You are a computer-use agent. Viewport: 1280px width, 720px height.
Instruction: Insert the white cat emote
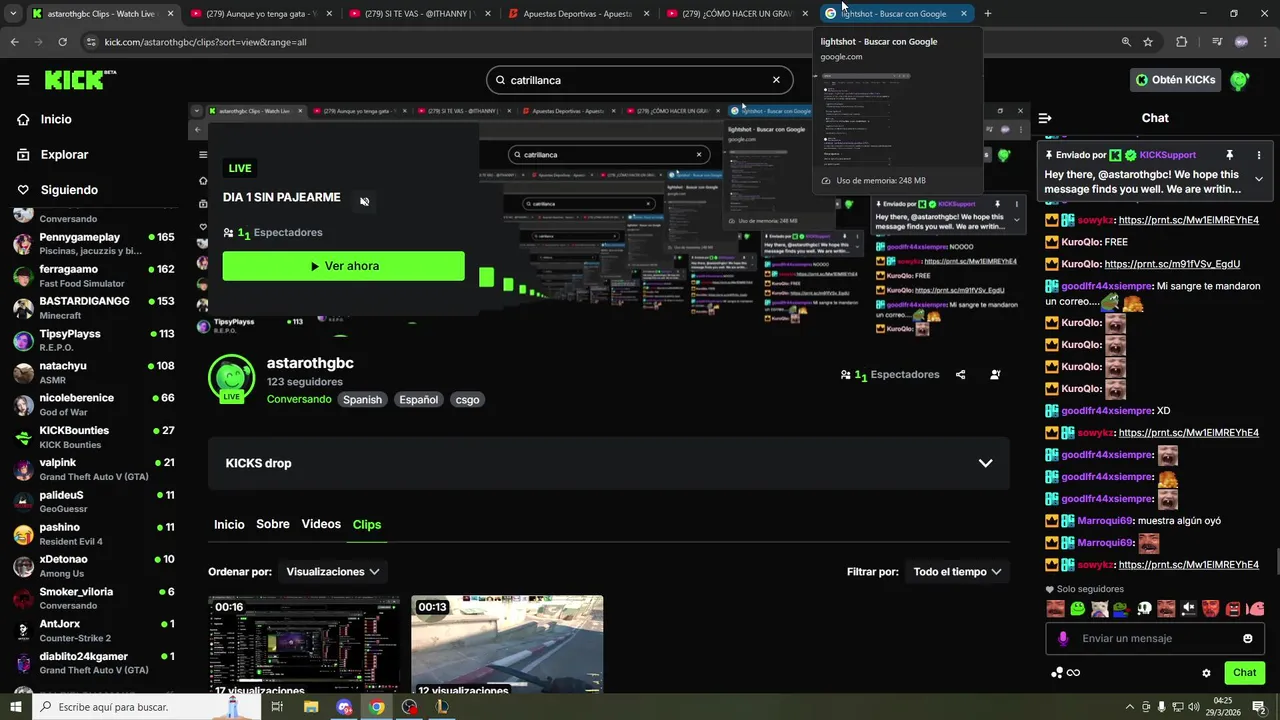pos(1099,608)
